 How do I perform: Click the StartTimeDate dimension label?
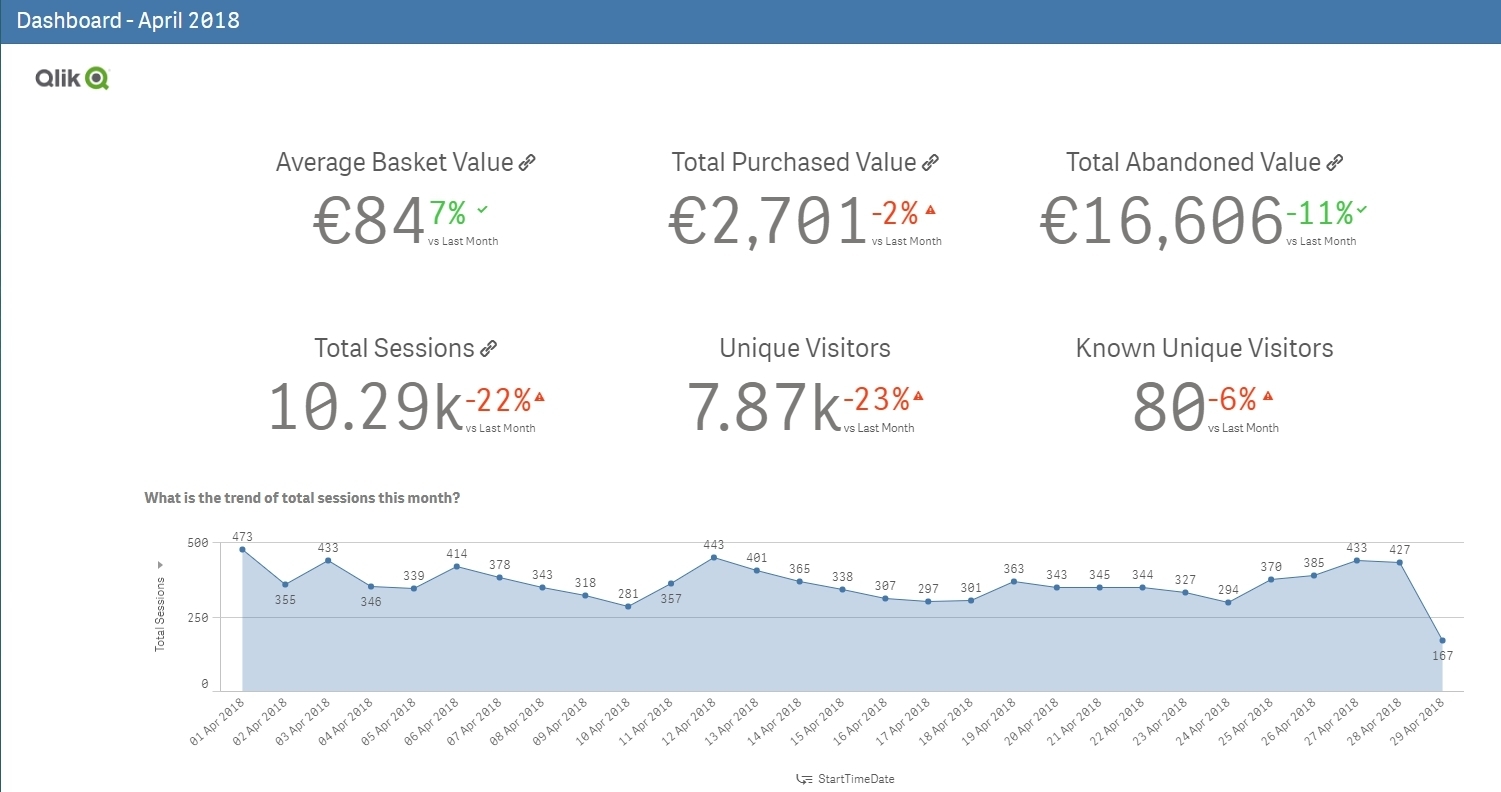[x=856, y=778]
